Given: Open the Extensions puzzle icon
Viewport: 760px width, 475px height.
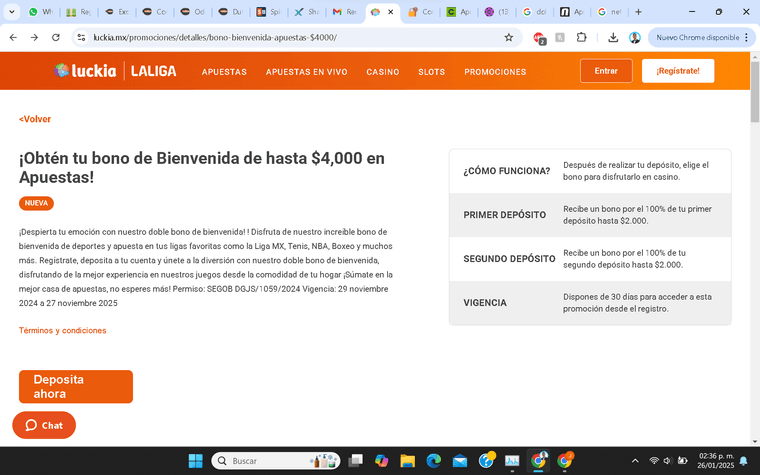Looking at the screenshot, I should [581, 37].
